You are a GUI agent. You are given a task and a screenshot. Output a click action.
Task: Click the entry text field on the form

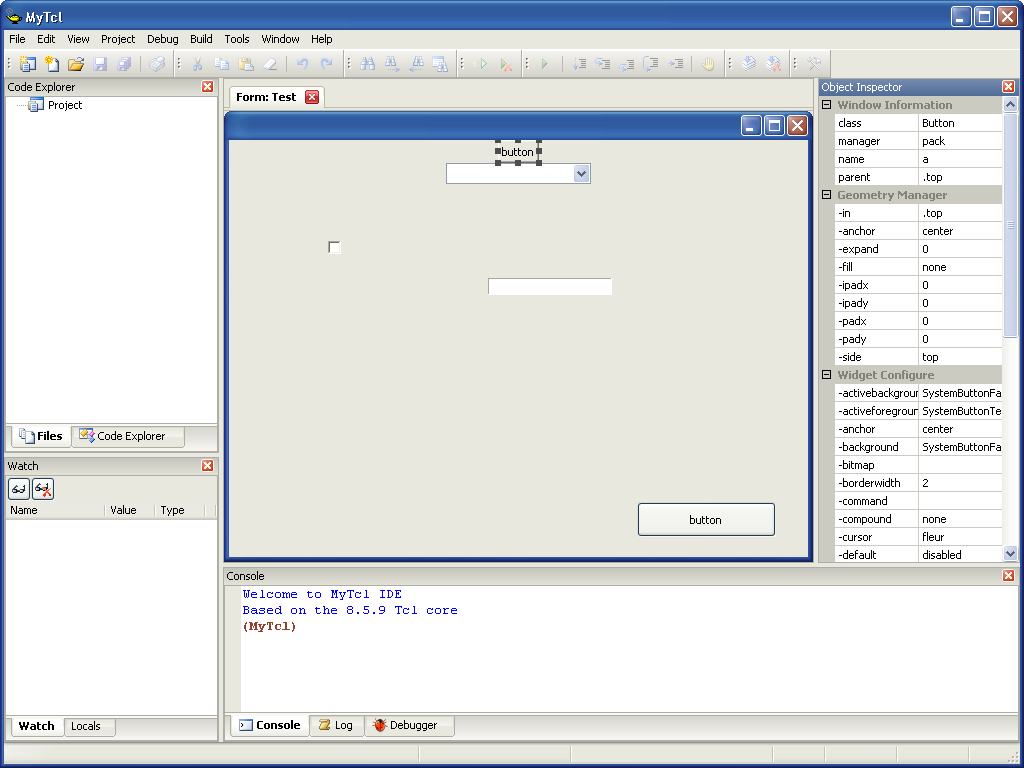(x=550, y=287)
